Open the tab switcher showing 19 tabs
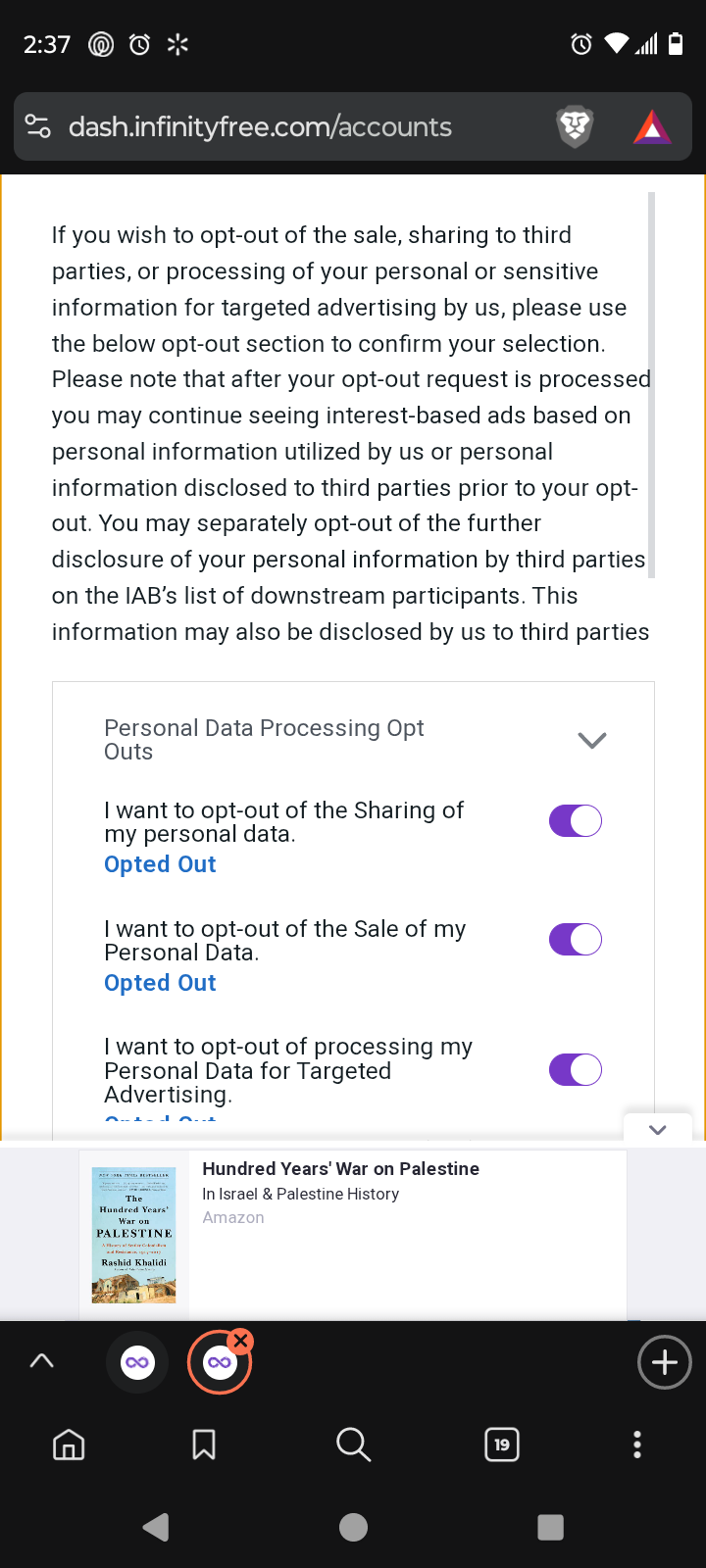 pos(502,1445)
